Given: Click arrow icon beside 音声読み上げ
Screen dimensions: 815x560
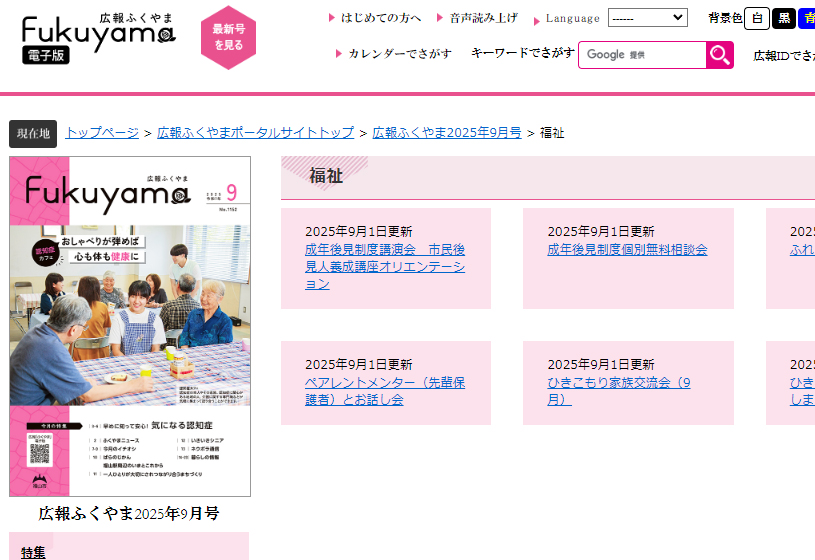Looking at the screenshot, I should (440, 18).
